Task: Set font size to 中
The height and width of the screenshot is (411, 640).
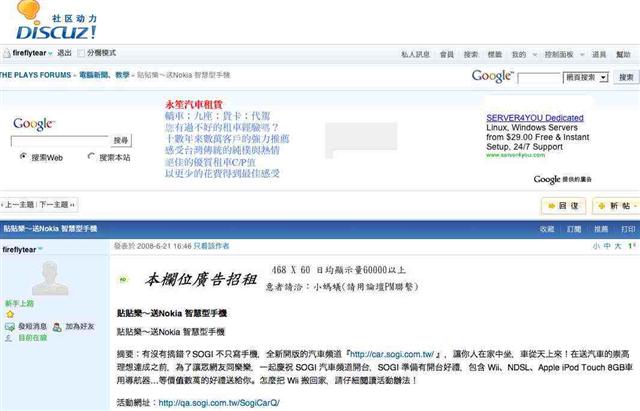Action: (x=607, y=246)
